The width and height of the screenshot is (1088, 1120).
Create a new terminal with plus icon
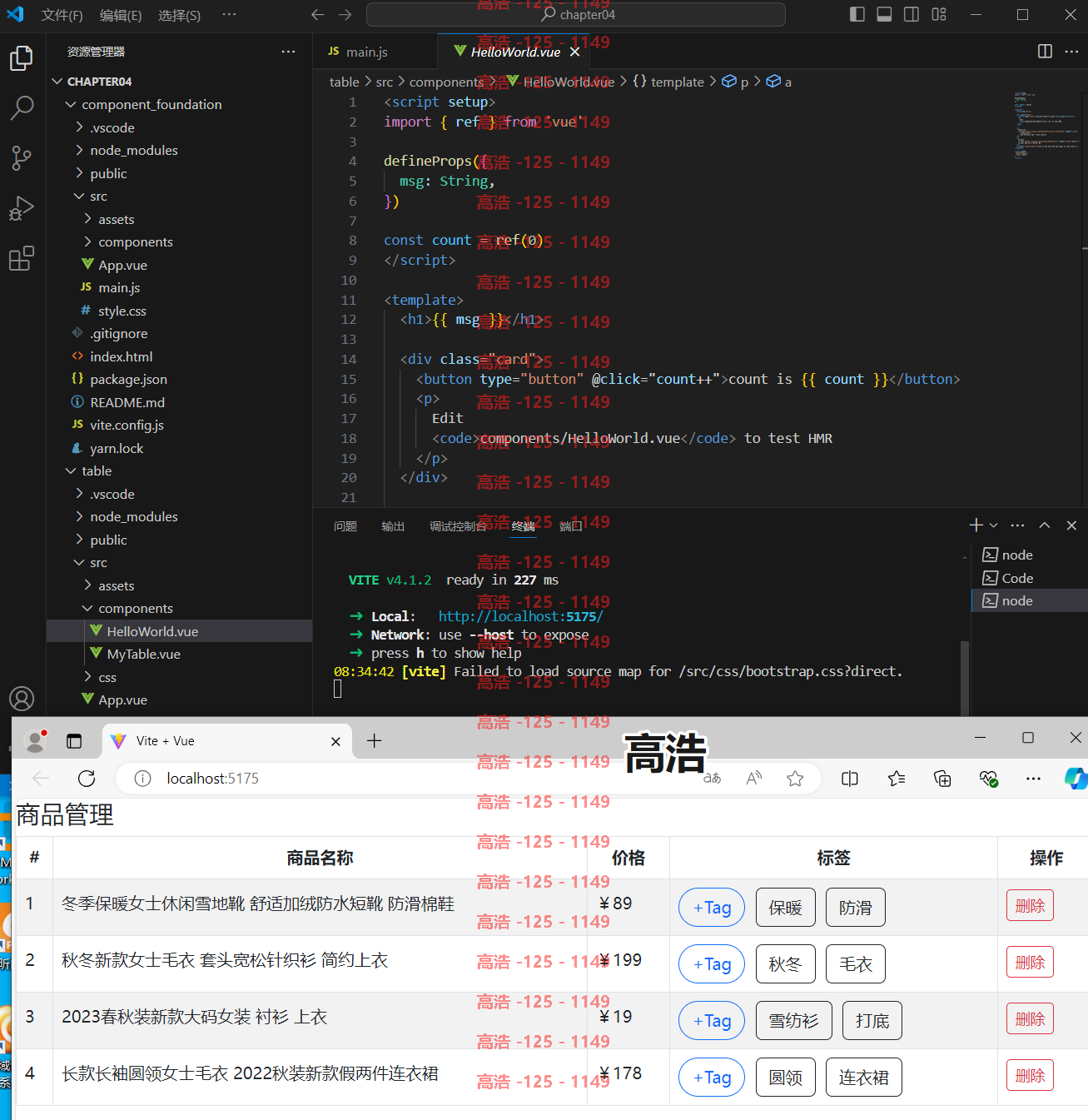(976, 525)
